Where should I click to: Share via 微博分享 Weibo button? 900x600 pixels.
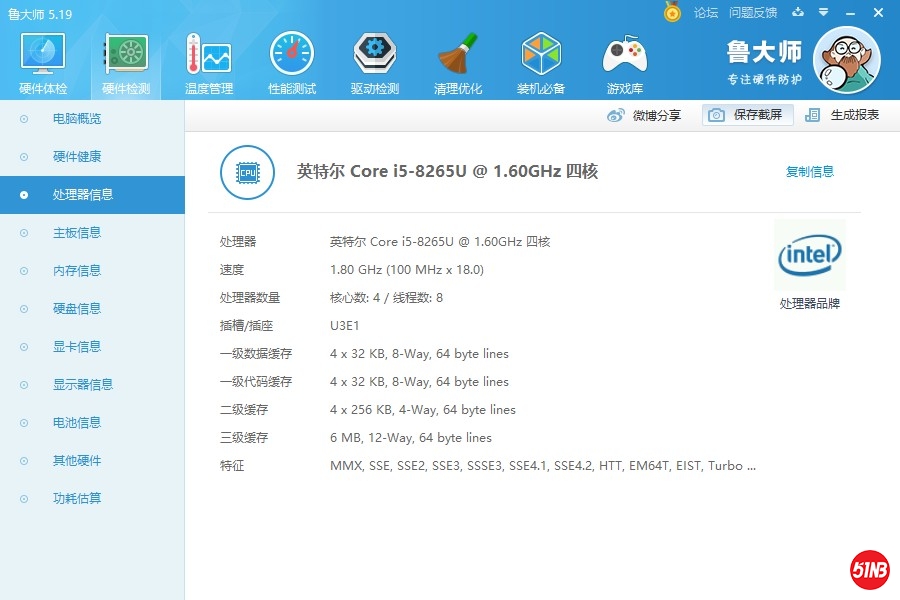tap(645, 115)
